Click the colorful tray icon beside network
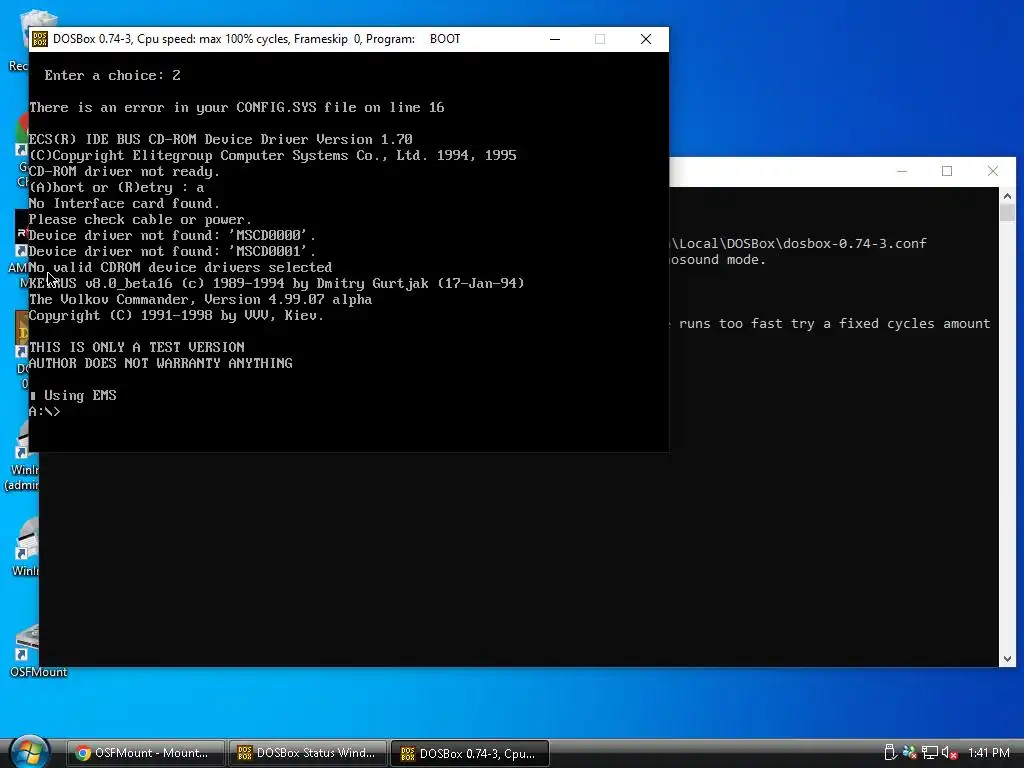 [x=909, y=753]
